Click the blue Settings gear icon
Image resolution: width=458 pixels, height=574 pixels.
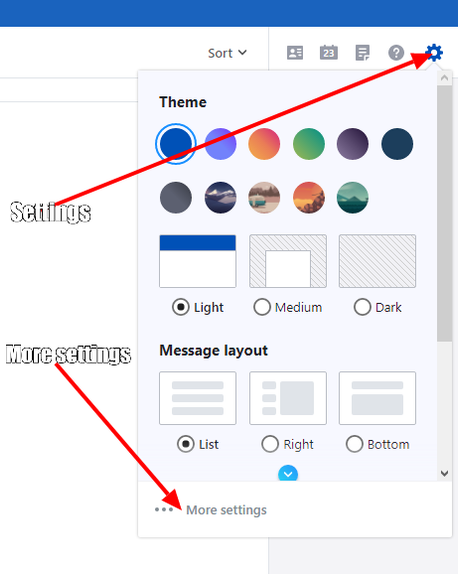[x=434, y=53]
